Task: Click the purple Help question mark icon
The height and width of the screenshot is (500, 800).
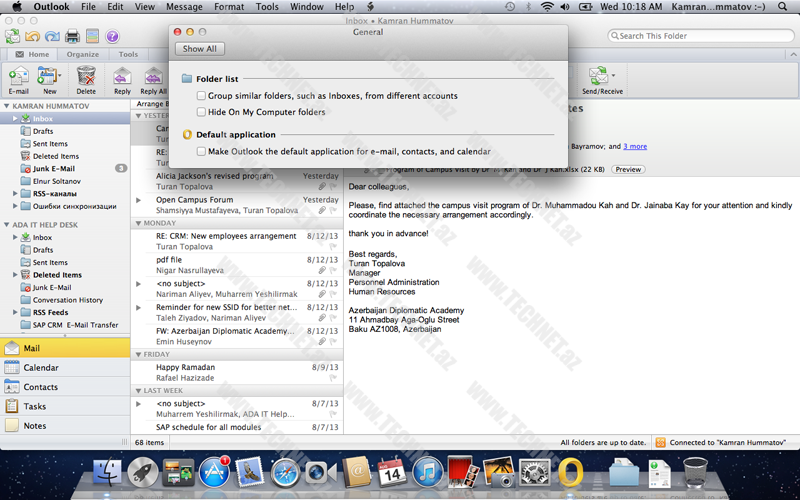Action: (x=112, y=36)
